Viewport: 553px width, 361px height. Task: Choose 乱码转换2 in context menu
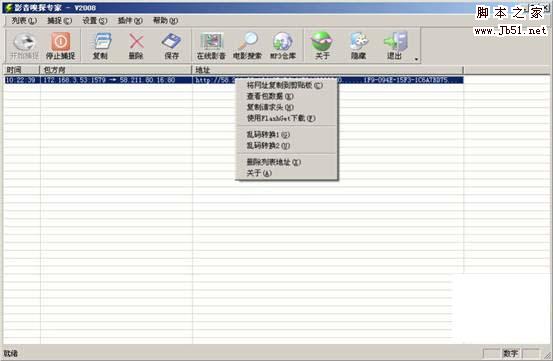[286, 145]
